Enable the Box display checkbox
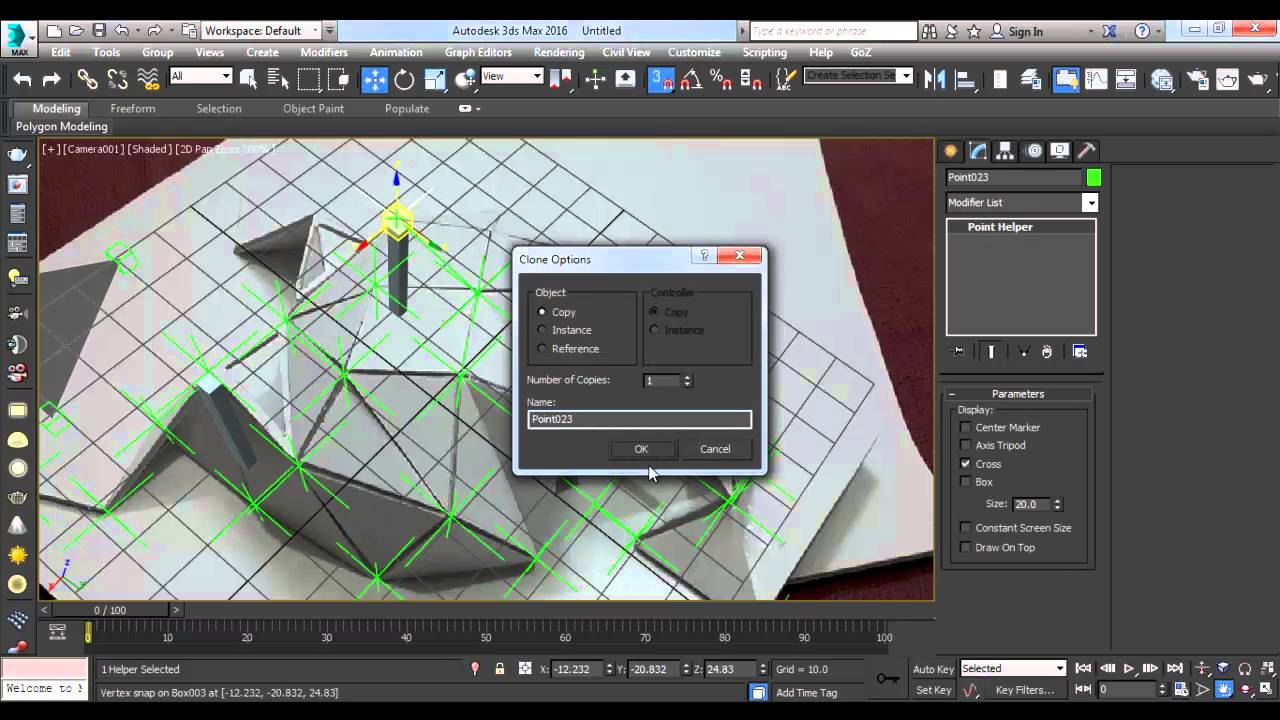This screenshot has width=1280, height=720. click(965, 482)
